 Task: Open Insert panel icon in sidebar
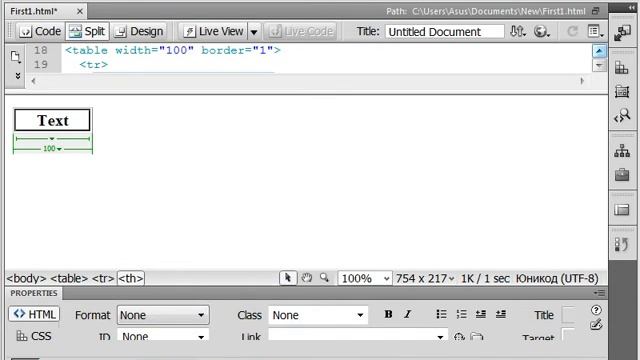[622, 33]
